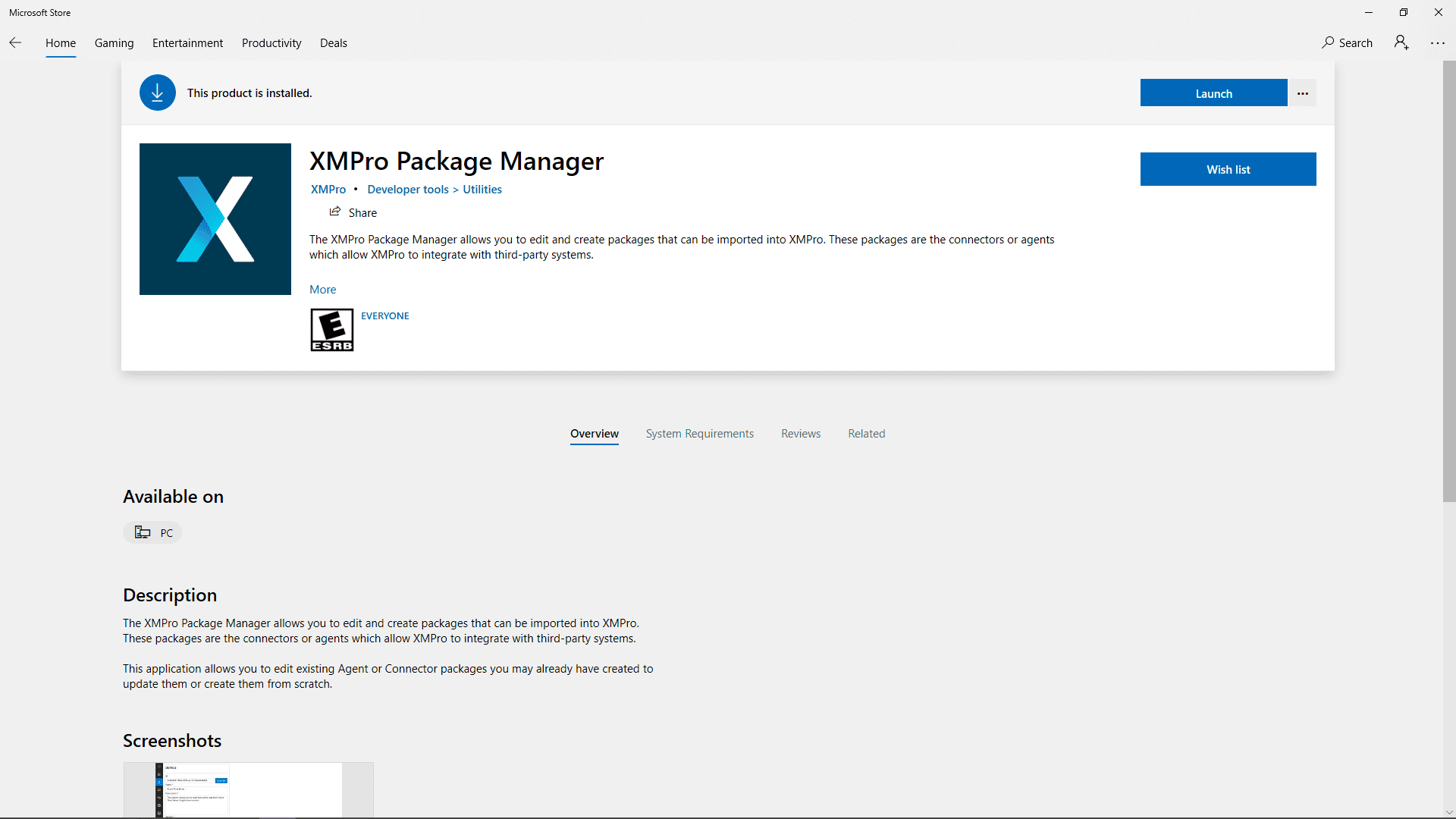
Task: Open the account sign-in icon
Action: (x=1401, y=42)
